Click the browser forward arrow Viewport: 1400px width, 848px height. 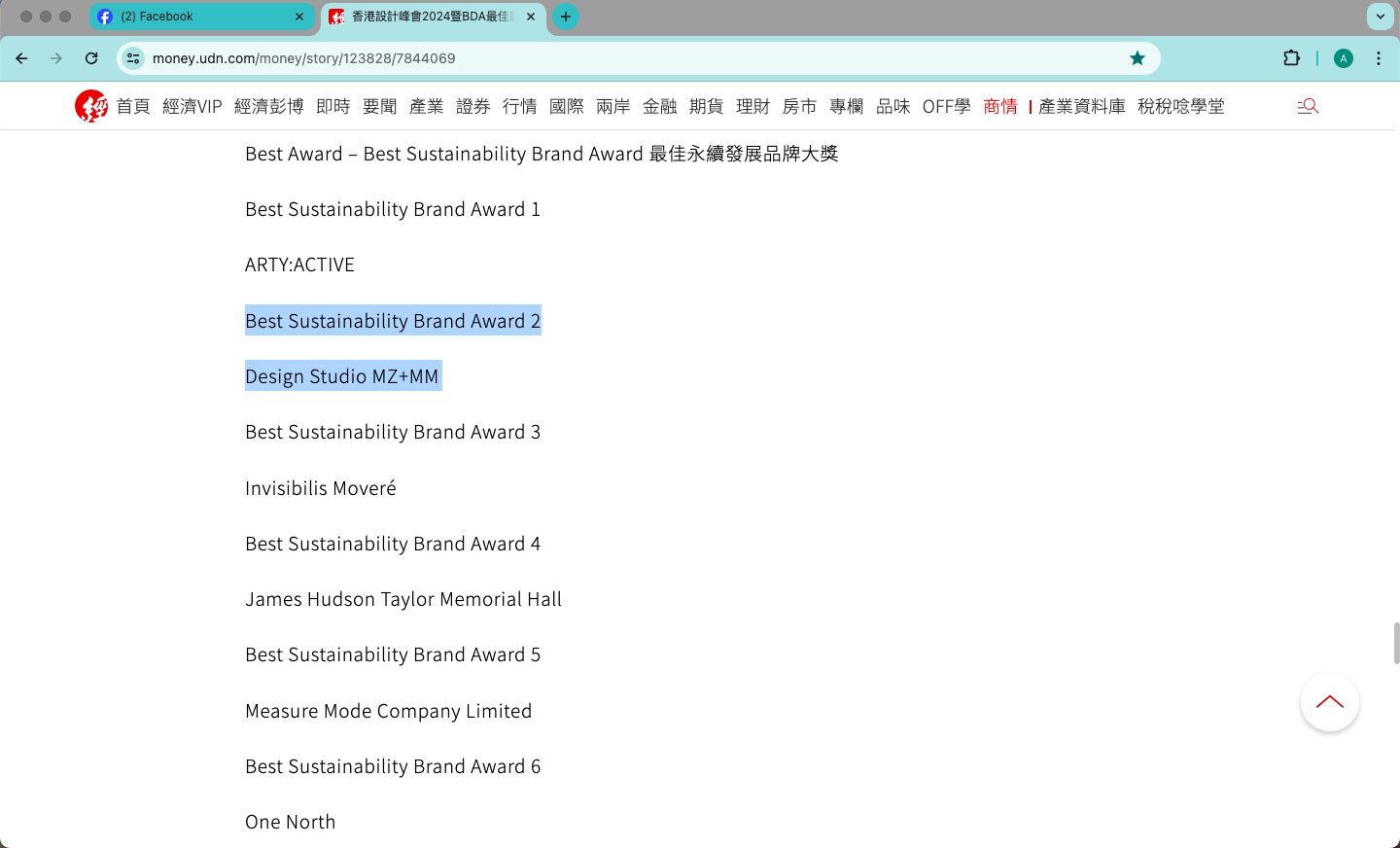56,58
